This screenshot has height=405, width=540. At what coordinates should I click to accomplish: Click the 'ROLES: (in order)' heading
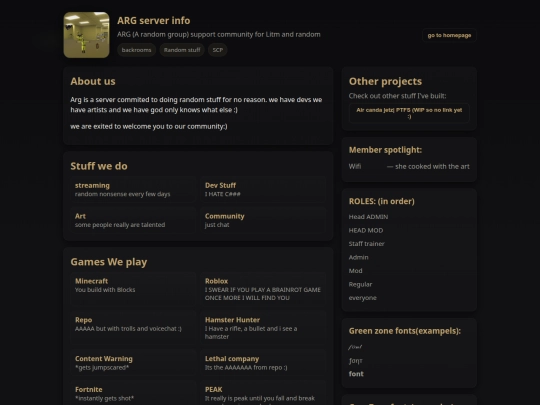pos(382,201)
